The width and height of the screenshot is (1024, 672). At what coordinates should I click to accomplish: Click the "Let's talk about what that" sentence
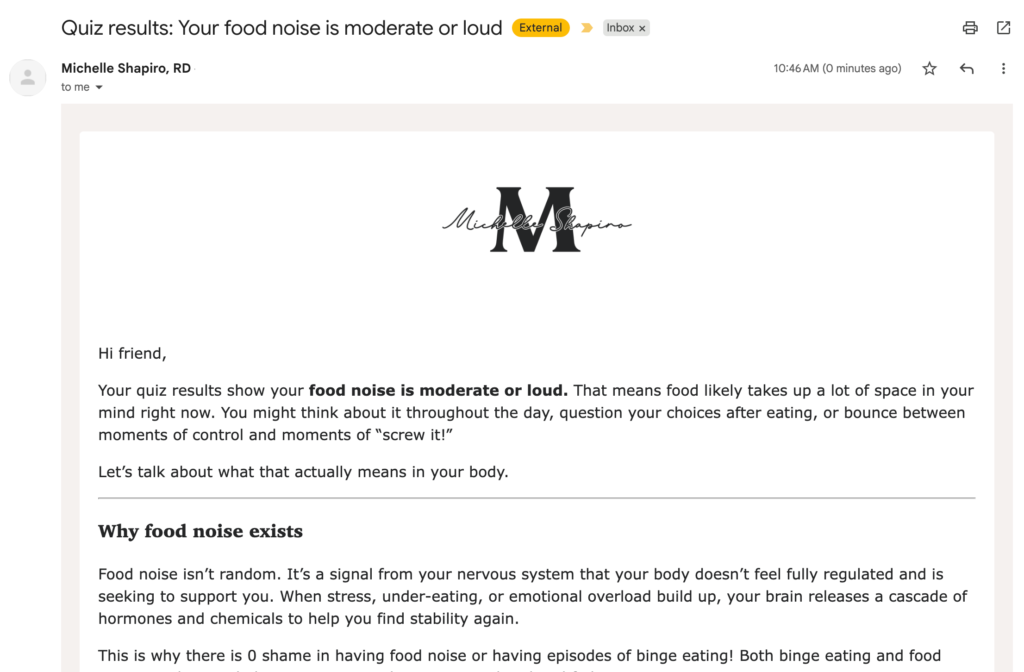(x=303, y=472)
